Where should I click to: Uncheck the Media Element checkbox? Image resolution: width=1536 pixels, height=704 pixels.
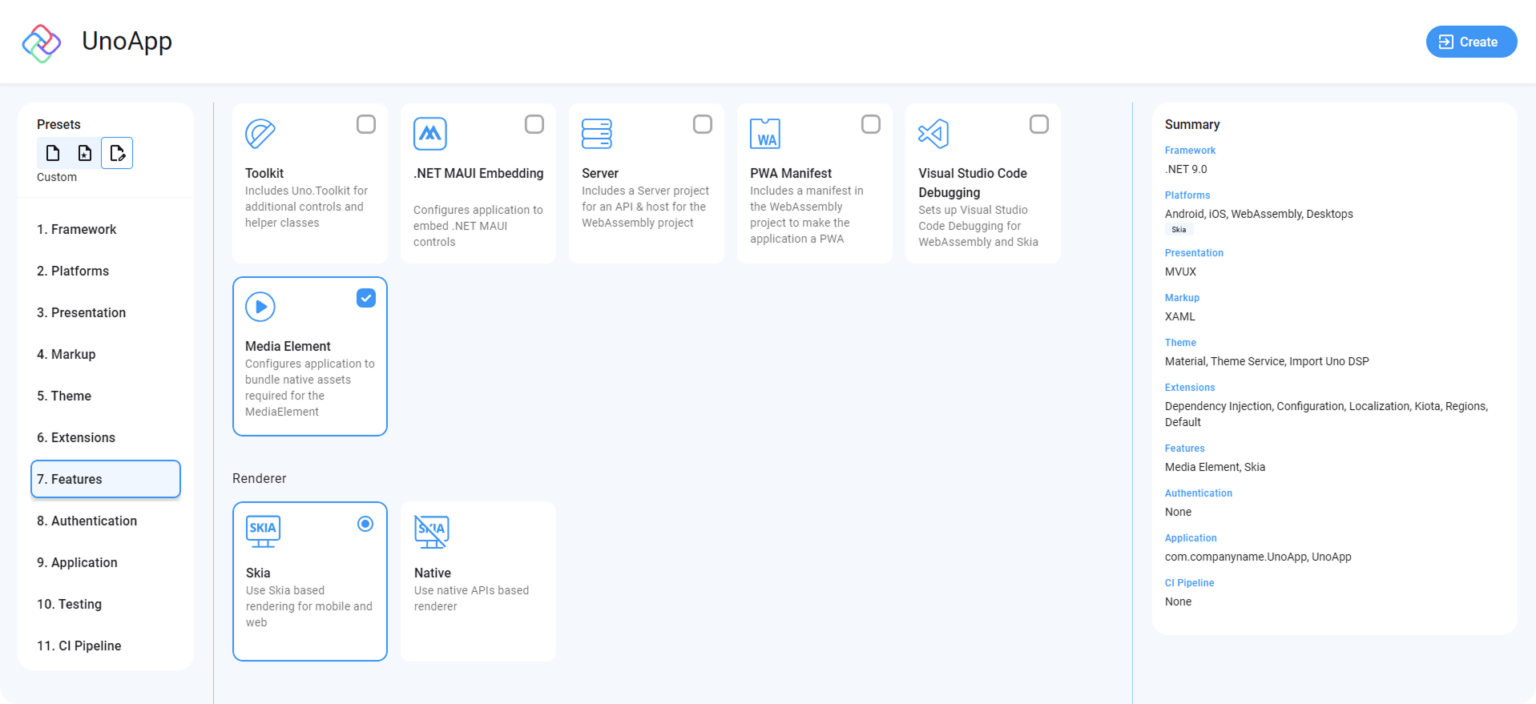click(366, 297)
